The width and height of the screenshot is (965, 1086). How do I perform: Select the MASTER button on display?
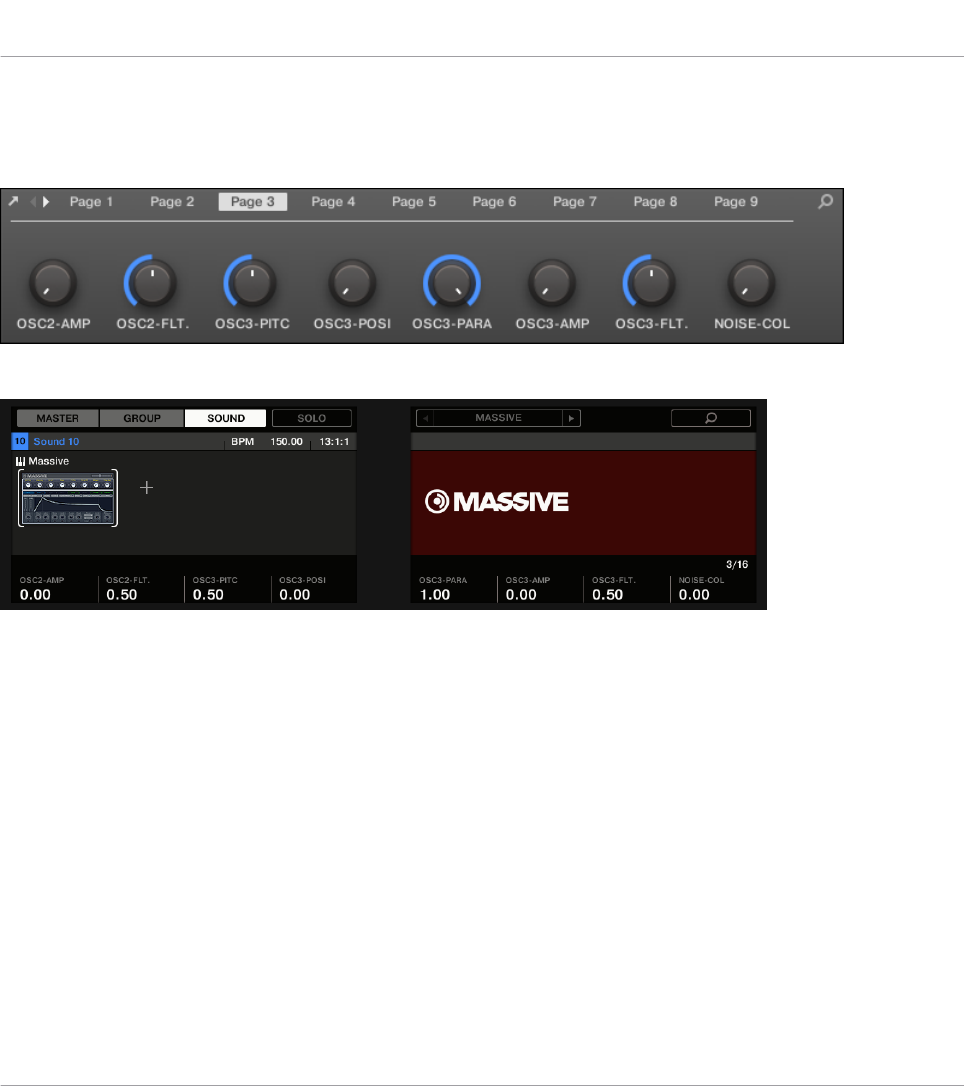coord(57,418)
